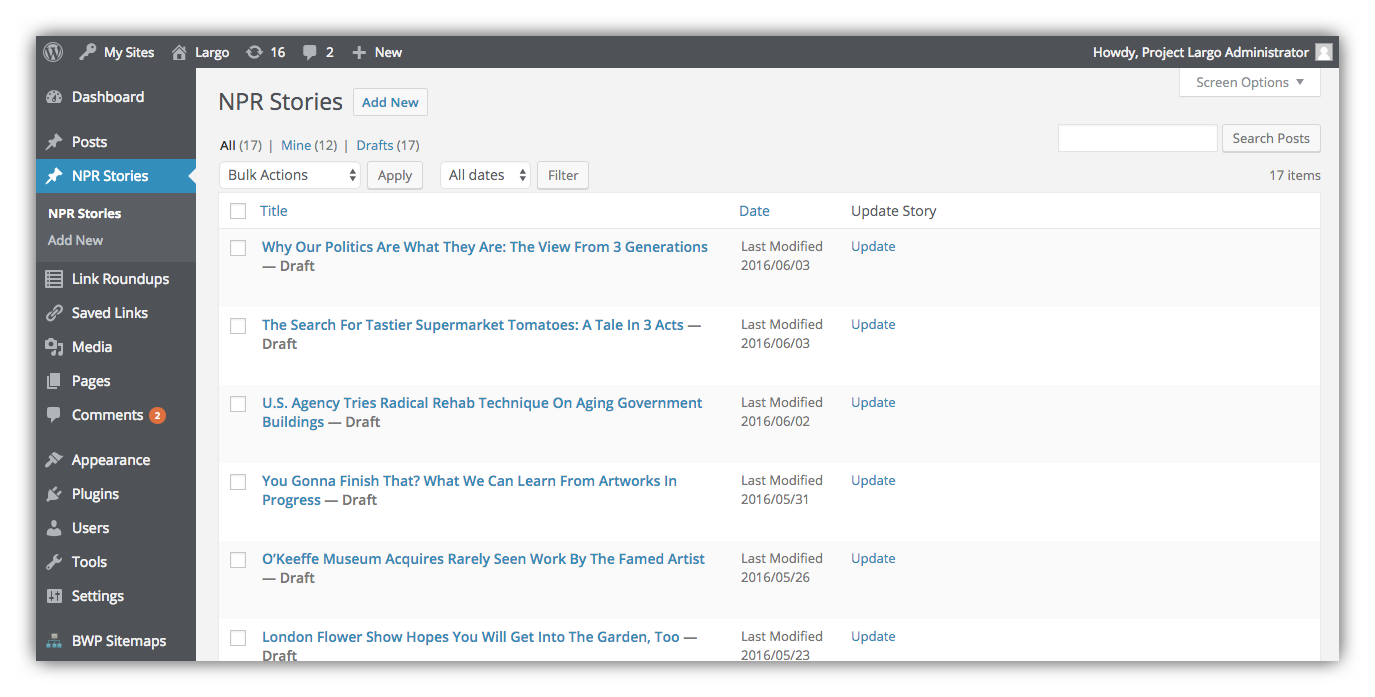The height and width of the screenshot is (697, 1375).
Task: Click the Largo home icon
Action: click(179, 52)
